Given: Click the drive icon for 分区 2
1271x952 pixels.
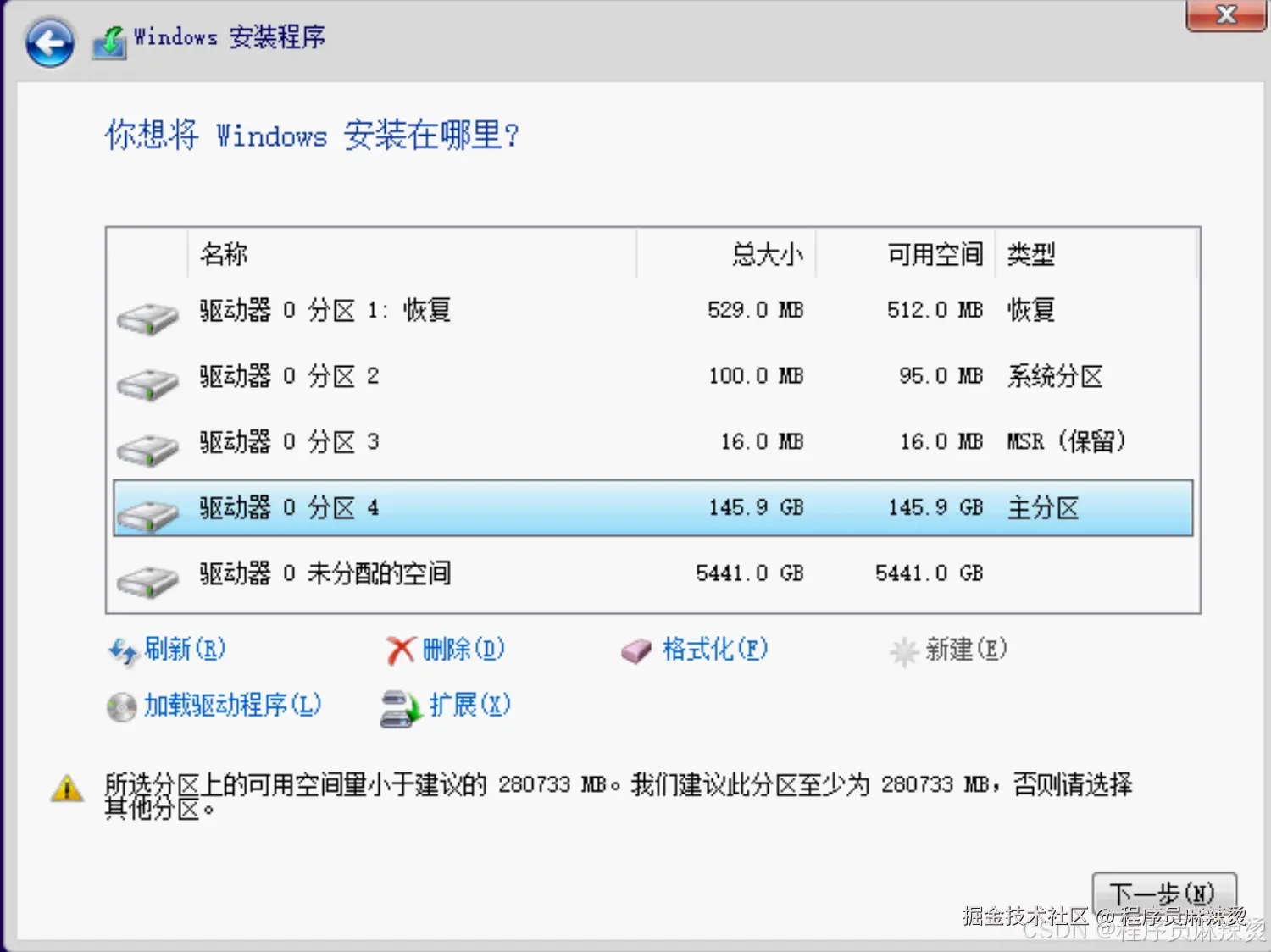Looking at the screenshot, I should tap(147, 383).
